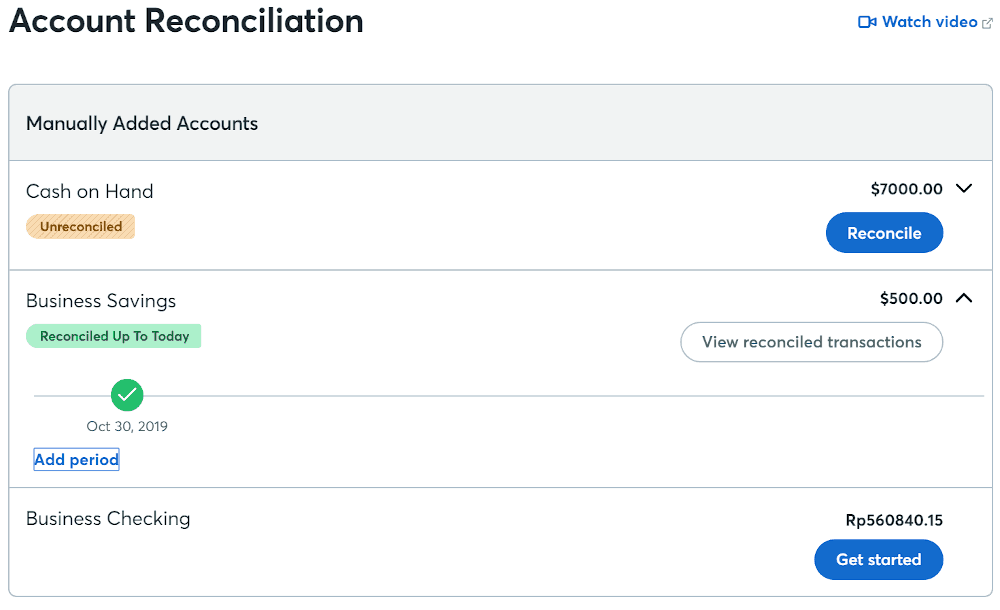Click the video camera icon

click(x=867, y=22)
